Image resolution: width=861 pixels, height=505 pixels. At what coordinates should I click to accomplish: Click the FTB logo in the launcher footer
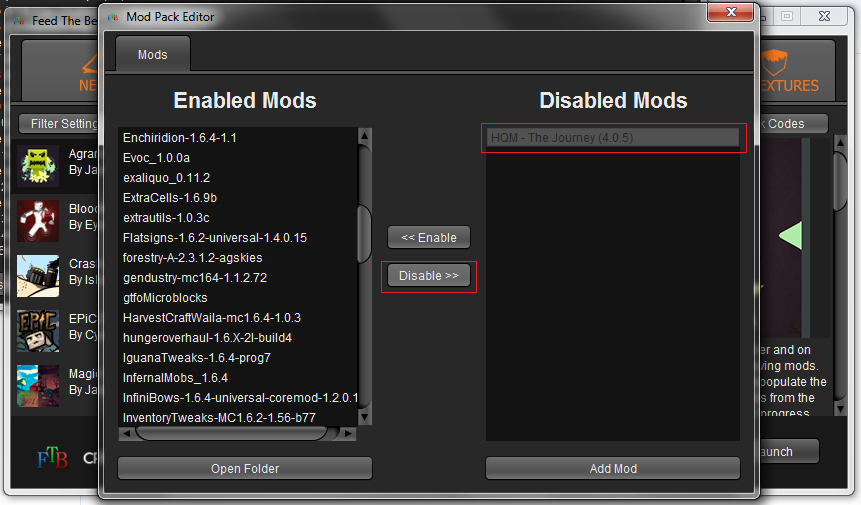click(52, 457)
